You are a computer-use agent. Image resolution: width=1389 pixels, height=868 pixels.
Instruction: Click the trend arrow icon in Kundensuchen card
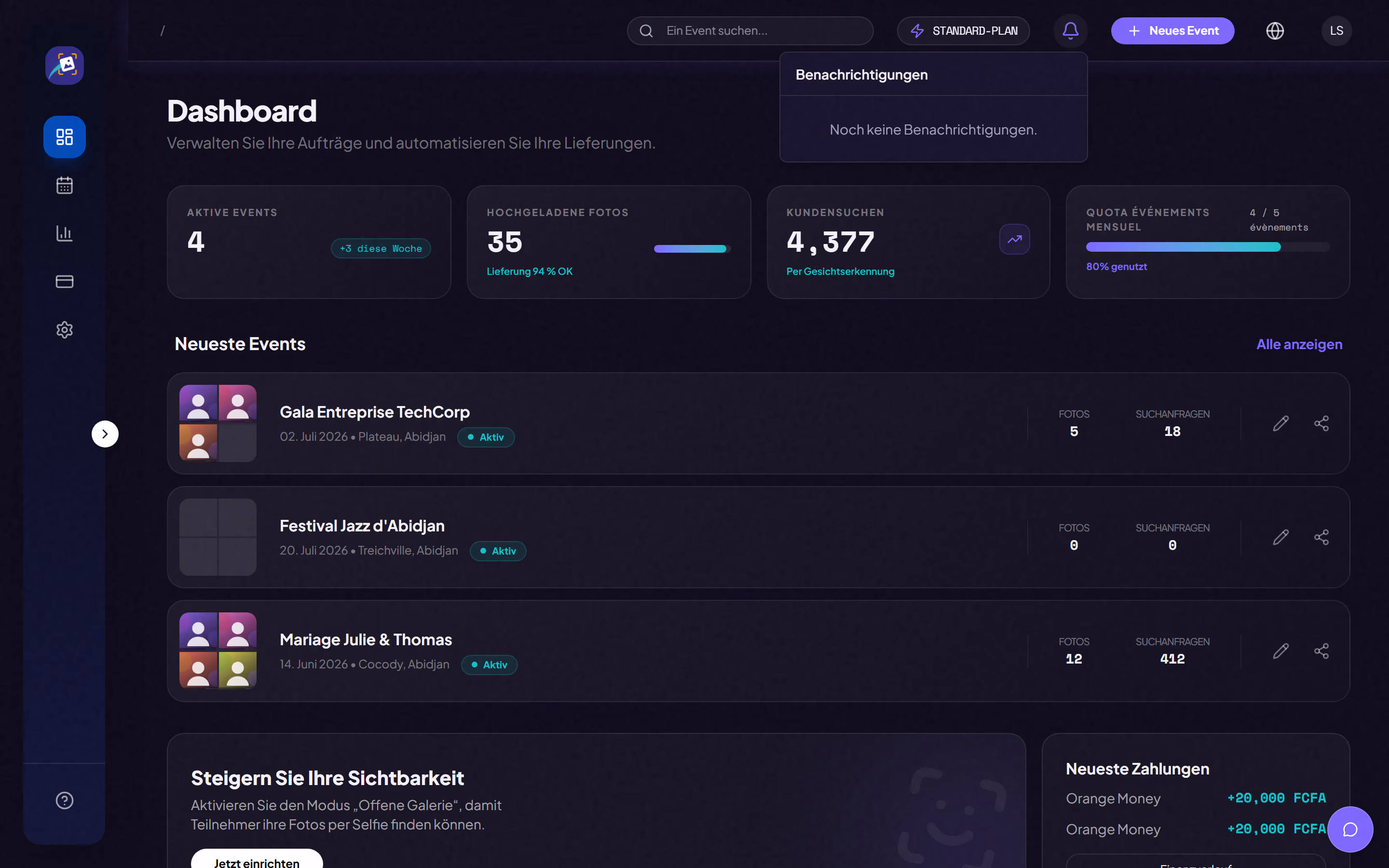[x=1014, y=239]
